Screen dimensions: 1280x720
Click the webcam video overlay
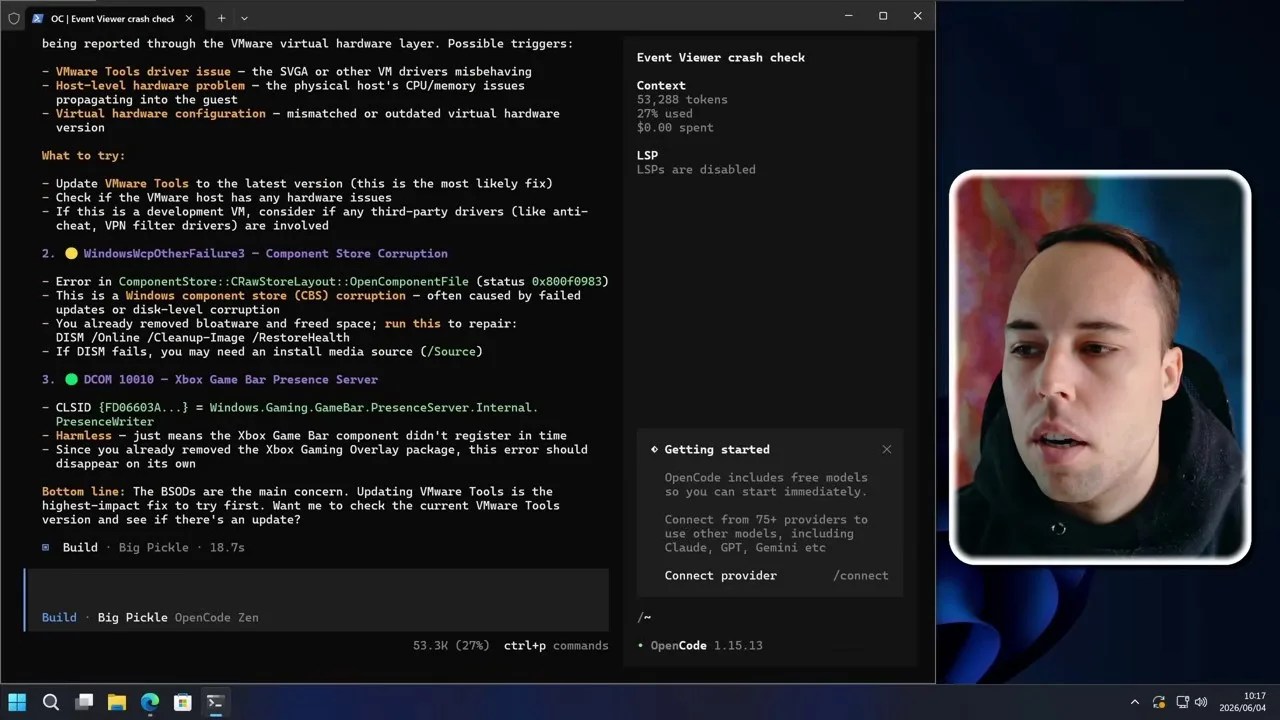tap(1100, 368)
